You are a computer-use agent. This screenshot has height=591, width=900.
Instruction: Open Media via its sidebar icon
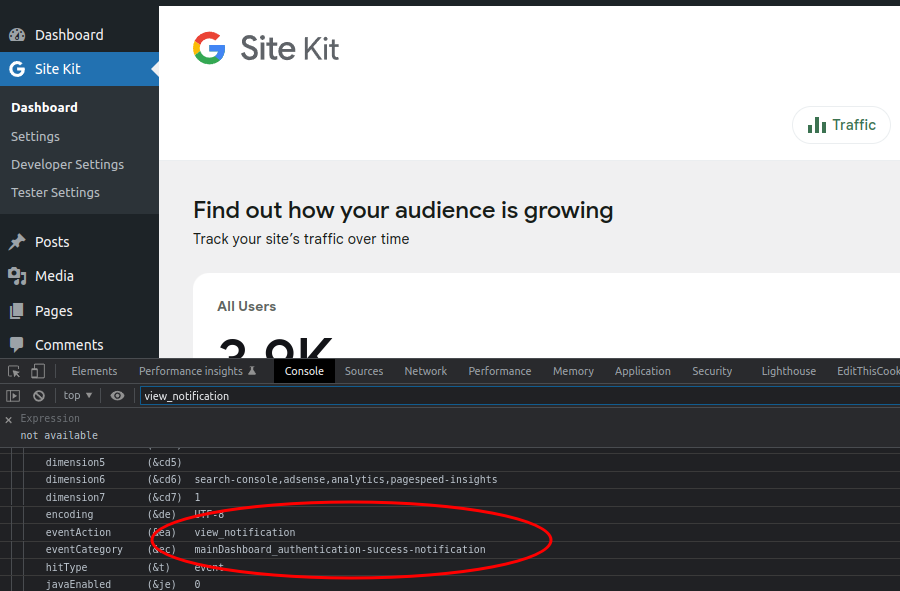point(17,276)
